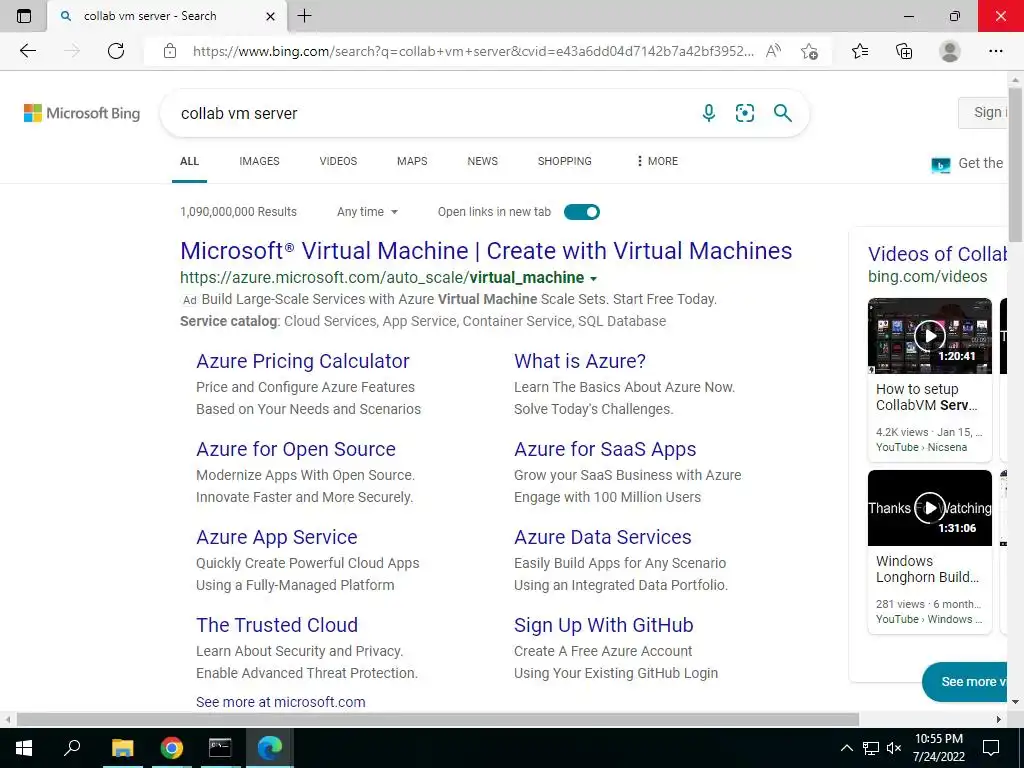
Task: Launch Google Chrome from the taskbar
Action: [x=171, y=748]
